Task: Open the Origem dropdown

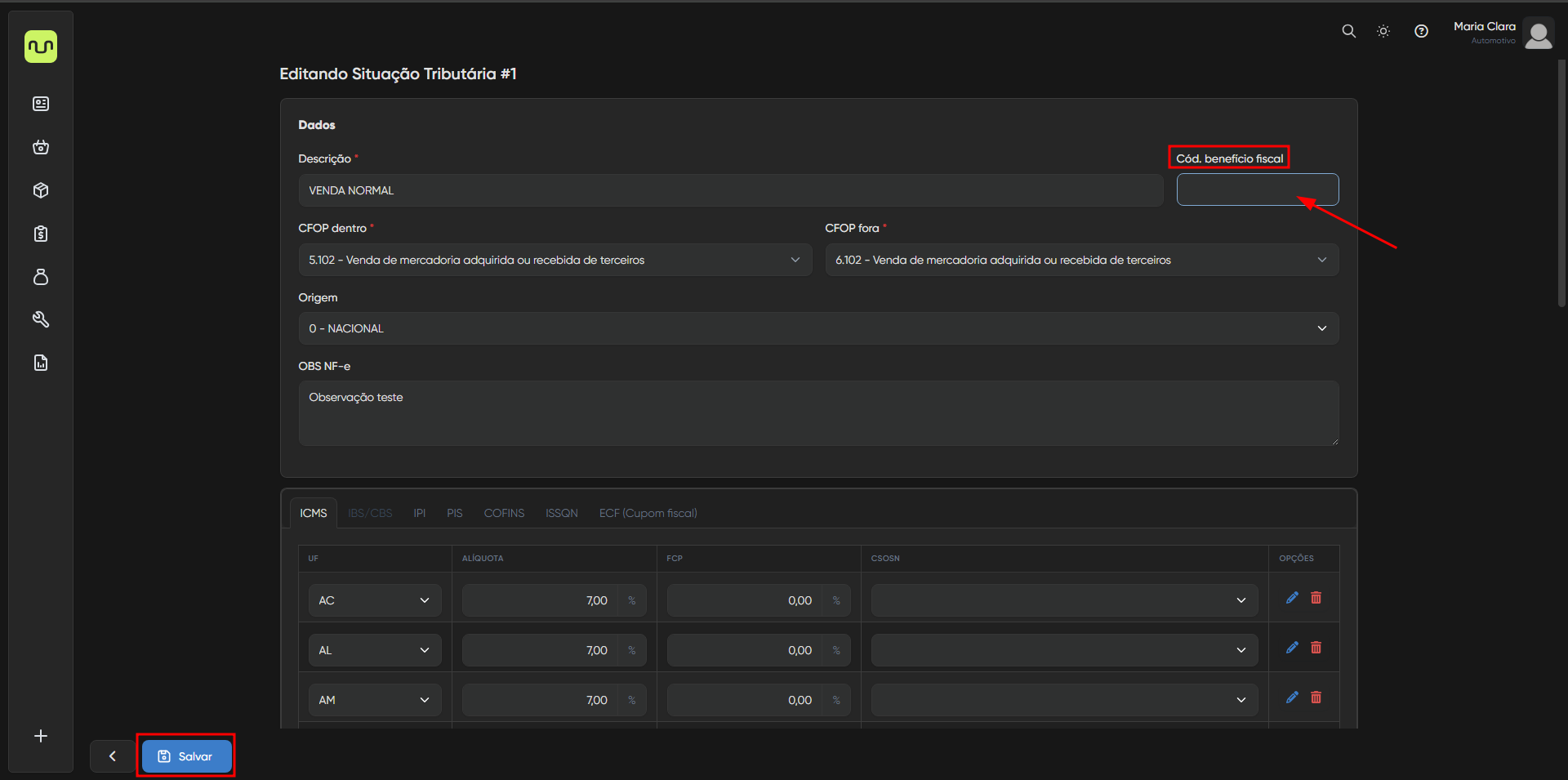Action: tap(817, 328)
